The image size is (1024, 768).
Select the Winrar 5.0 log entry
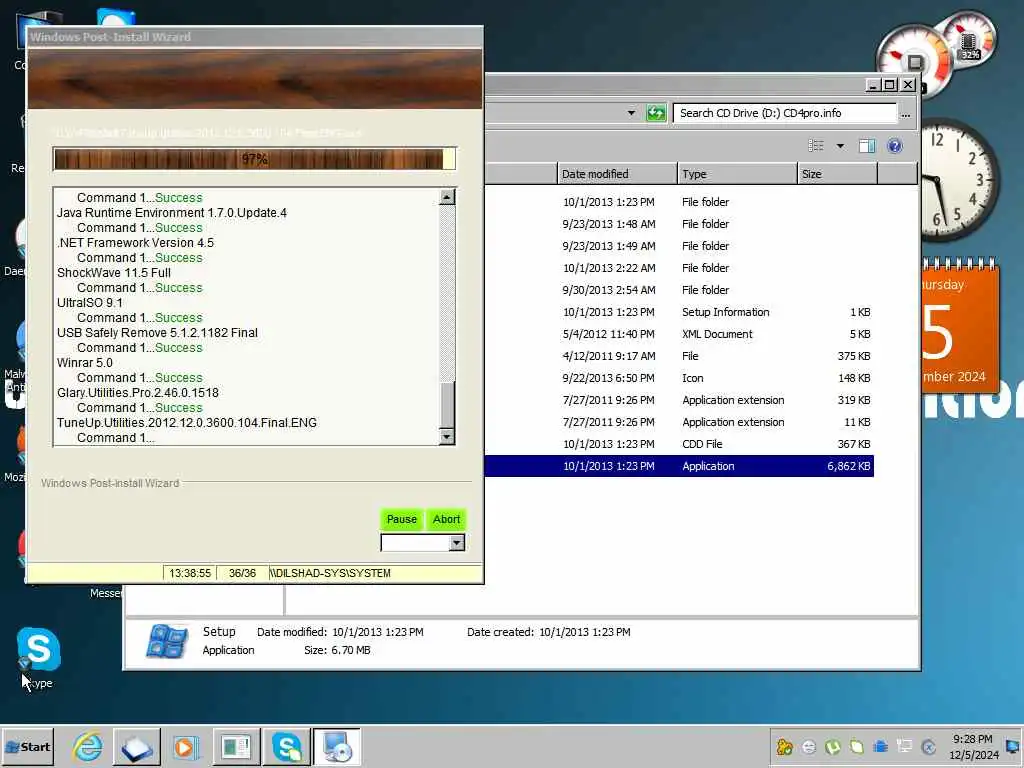point(85,362)
